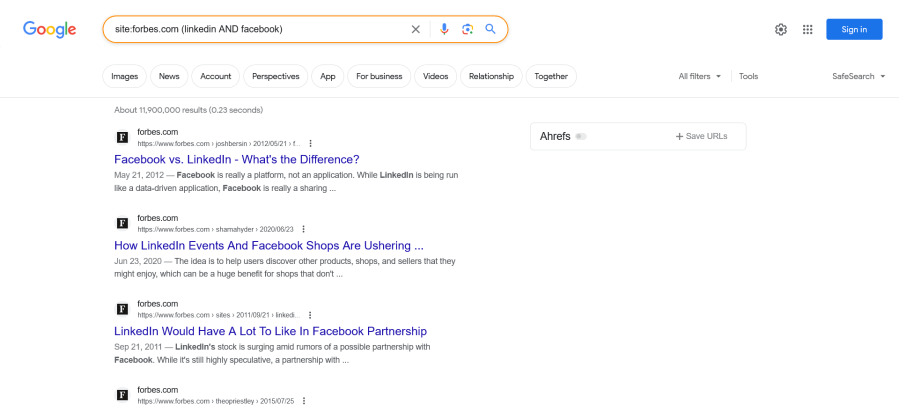Click the Ahrefs panel title text

[555, 136]
